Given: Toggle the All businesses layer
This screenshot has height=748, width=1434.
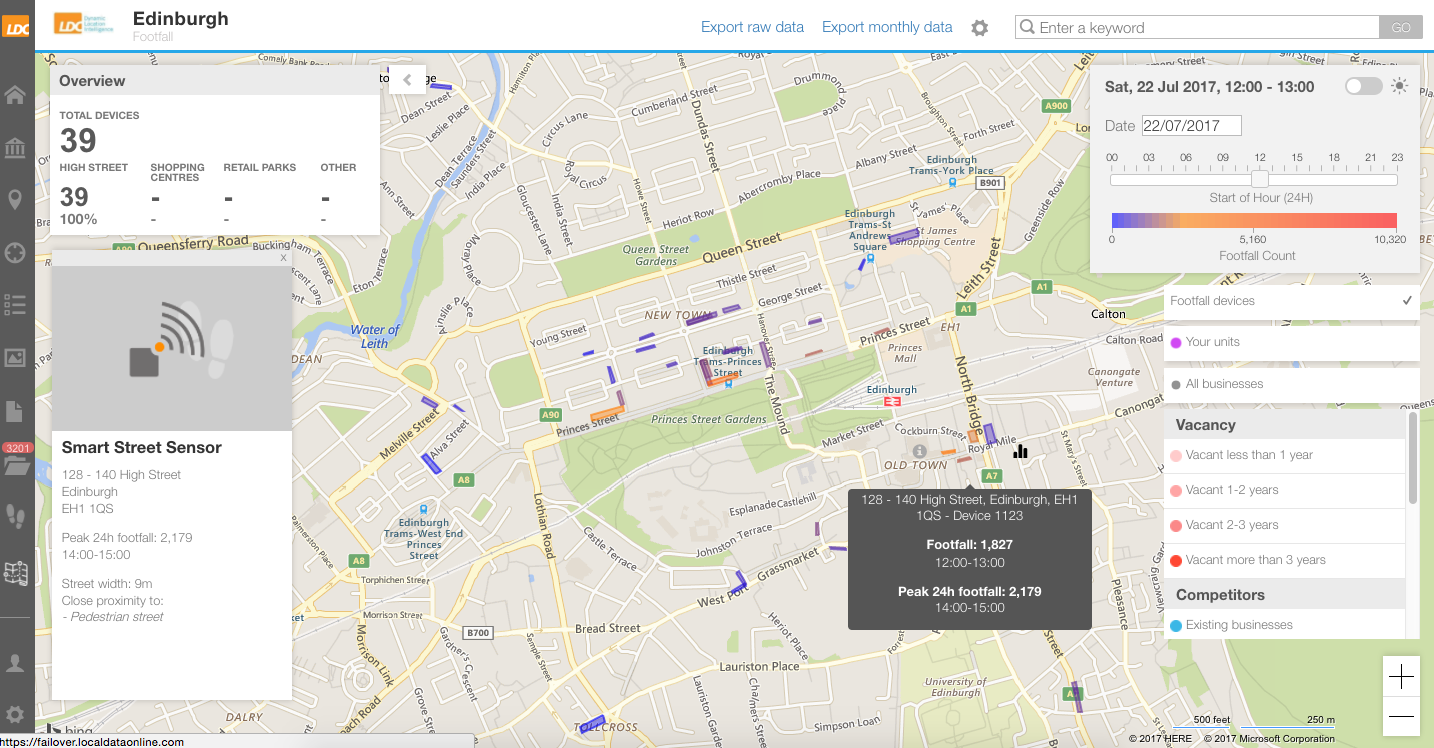Looking at the screenshot, I should 1292,384.
